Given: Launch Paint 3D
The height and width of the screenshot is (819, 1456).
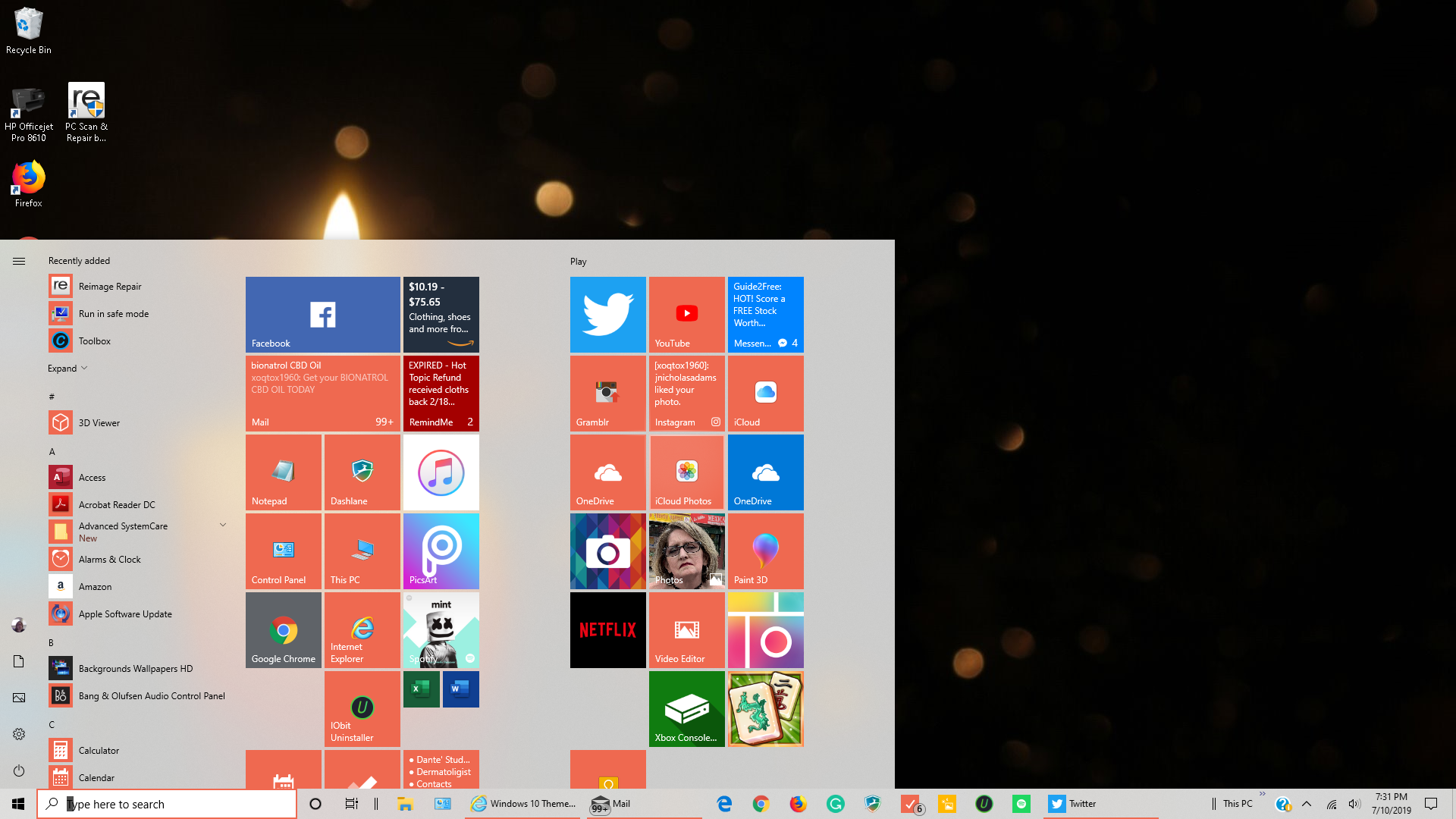Looking at the screenshot, I should [x=764, y=551].
